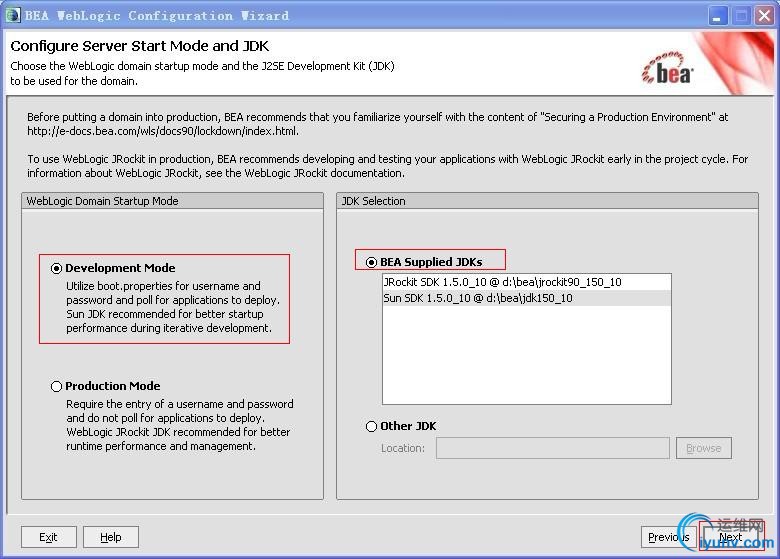This screenshot has height=559, width=780.
Task: Click the bea logo in the header
Action: [668, 69]
